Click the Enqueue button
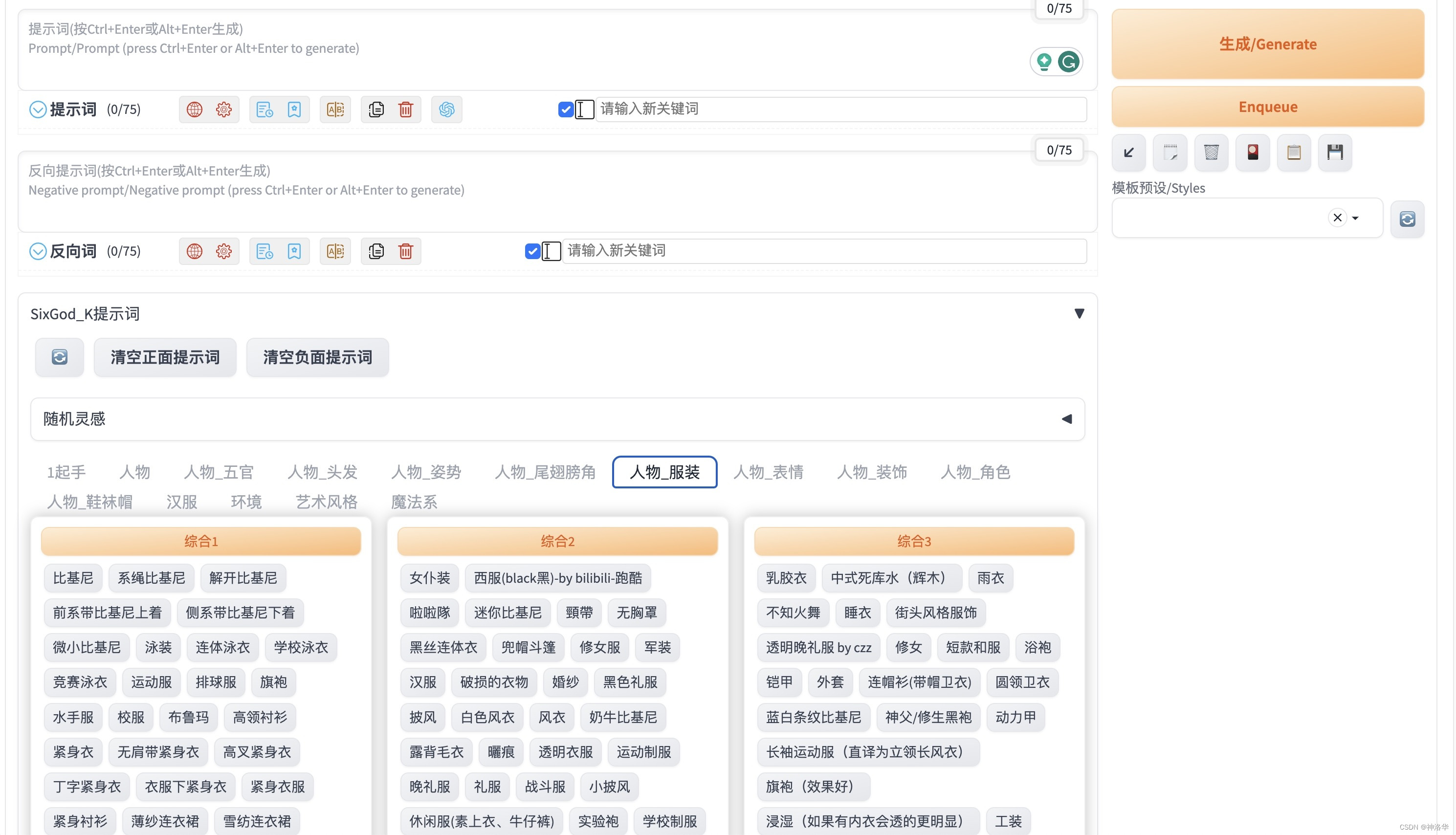 (1267, 107)
